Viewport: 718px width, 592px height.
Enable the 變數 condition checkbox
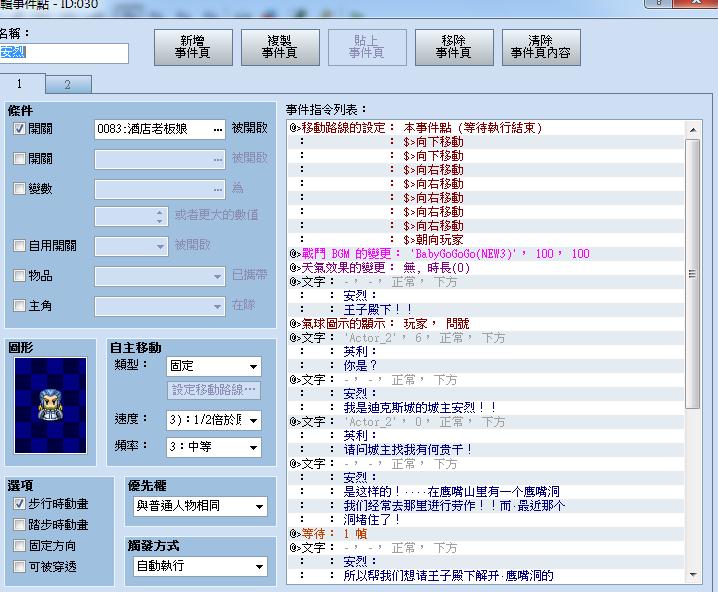coord(19,189)
